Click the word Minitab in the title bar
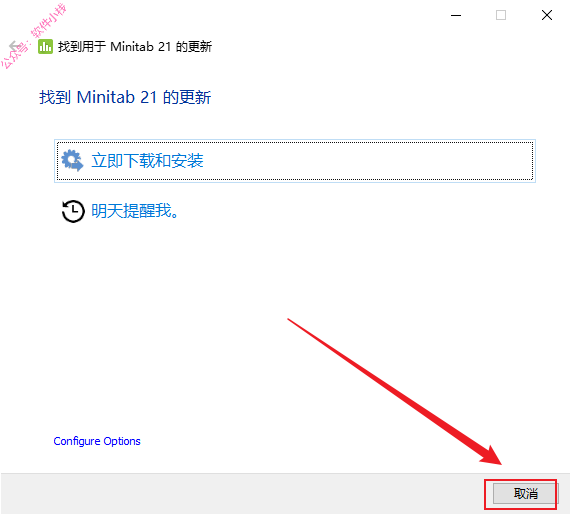 click(132, 47)
